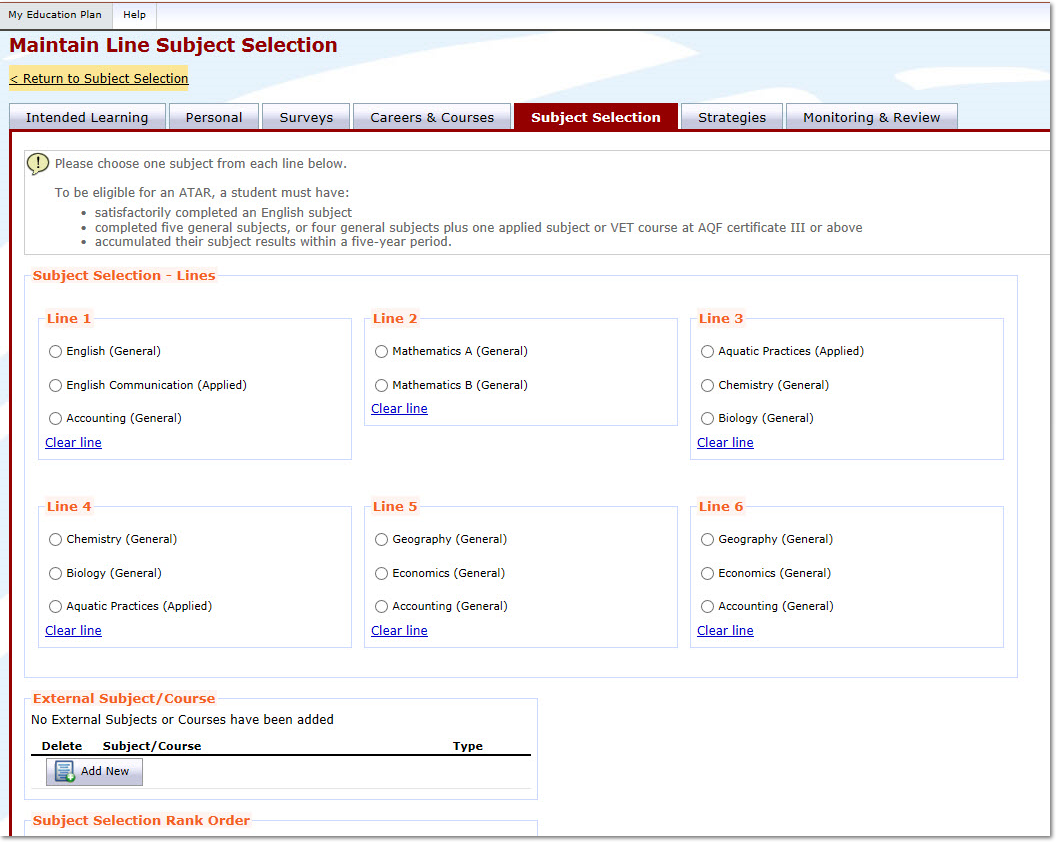
Task: Select Chemistry (General) in Line 3
Action: click(x=708, y=385)
